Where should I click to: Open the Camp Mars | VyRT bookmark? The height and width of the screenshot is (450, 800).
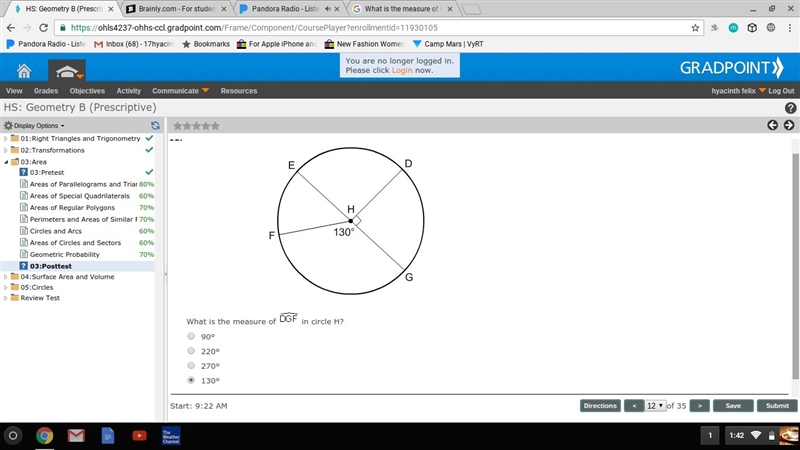tap(448, 44)
